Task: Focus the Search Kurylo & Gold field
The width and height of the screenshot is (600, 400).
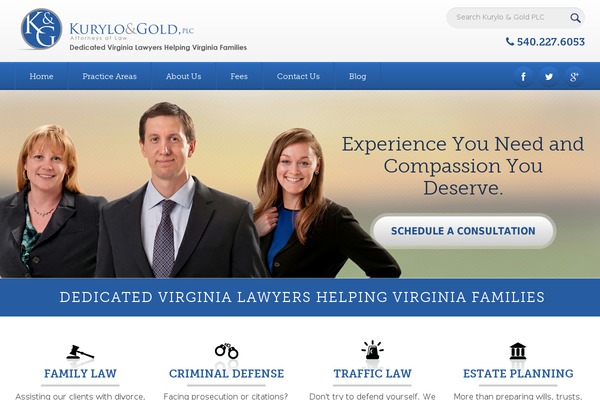Action: 509,18
